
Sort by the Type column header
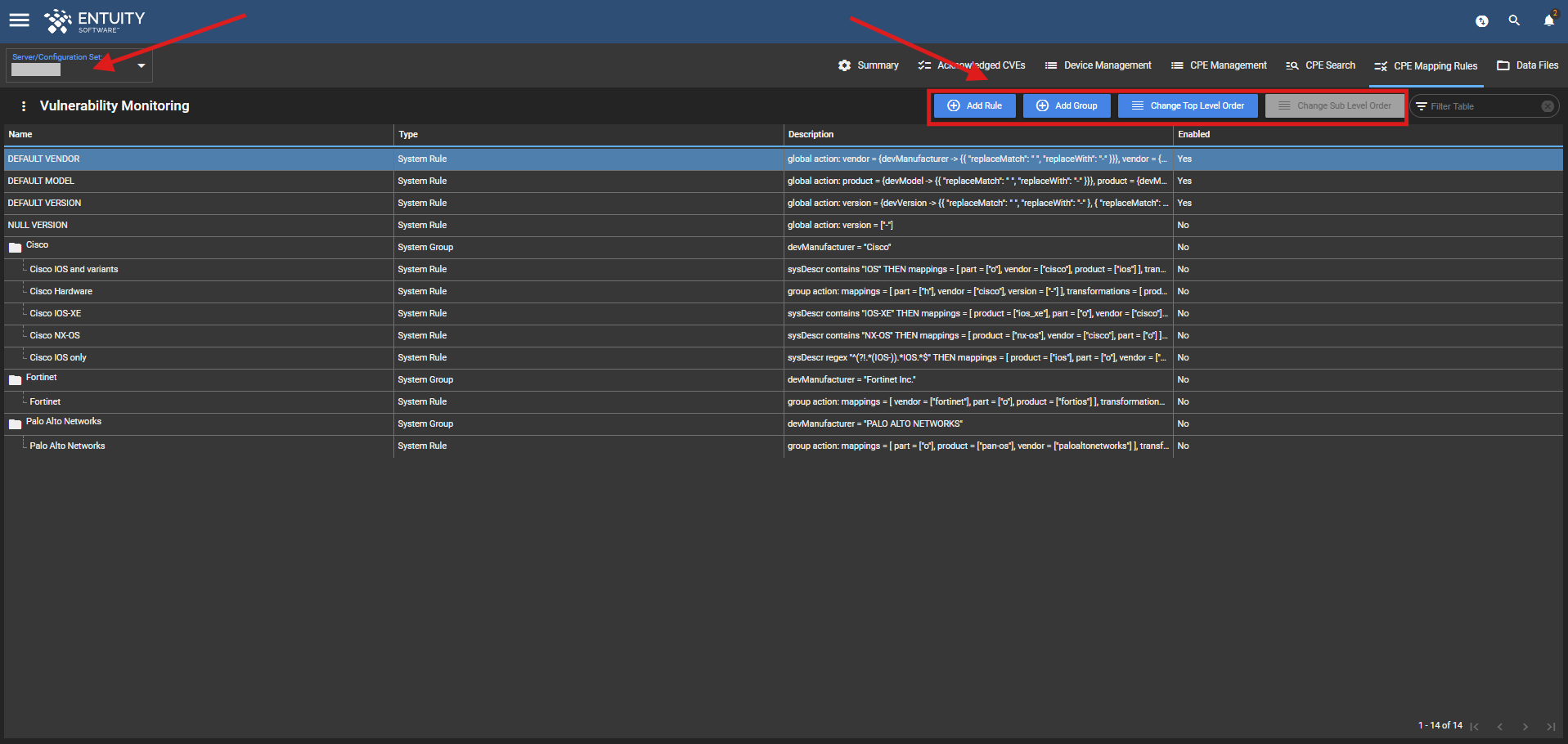pos(589,134)
